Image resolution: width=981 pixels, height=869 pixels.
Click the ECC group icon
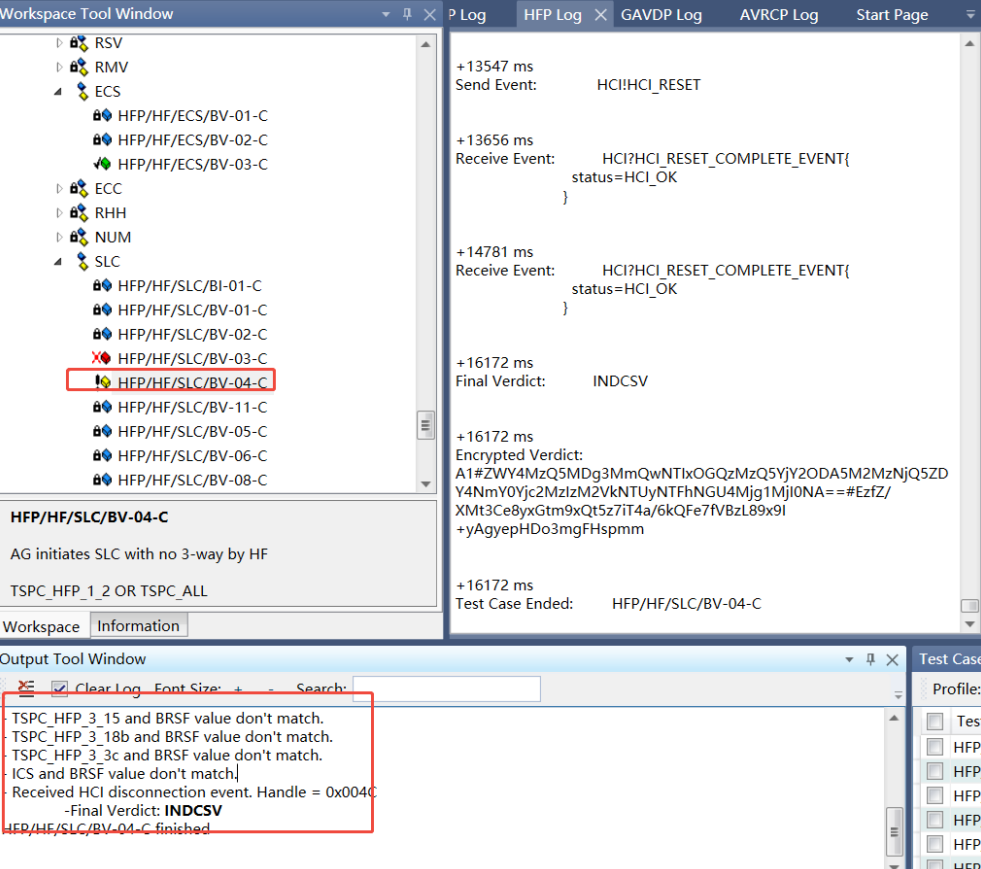coord(79,188)
